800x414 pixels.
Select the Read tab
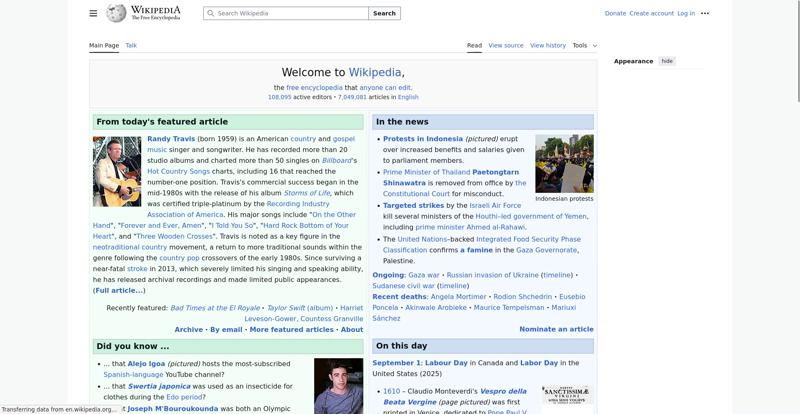474,45
